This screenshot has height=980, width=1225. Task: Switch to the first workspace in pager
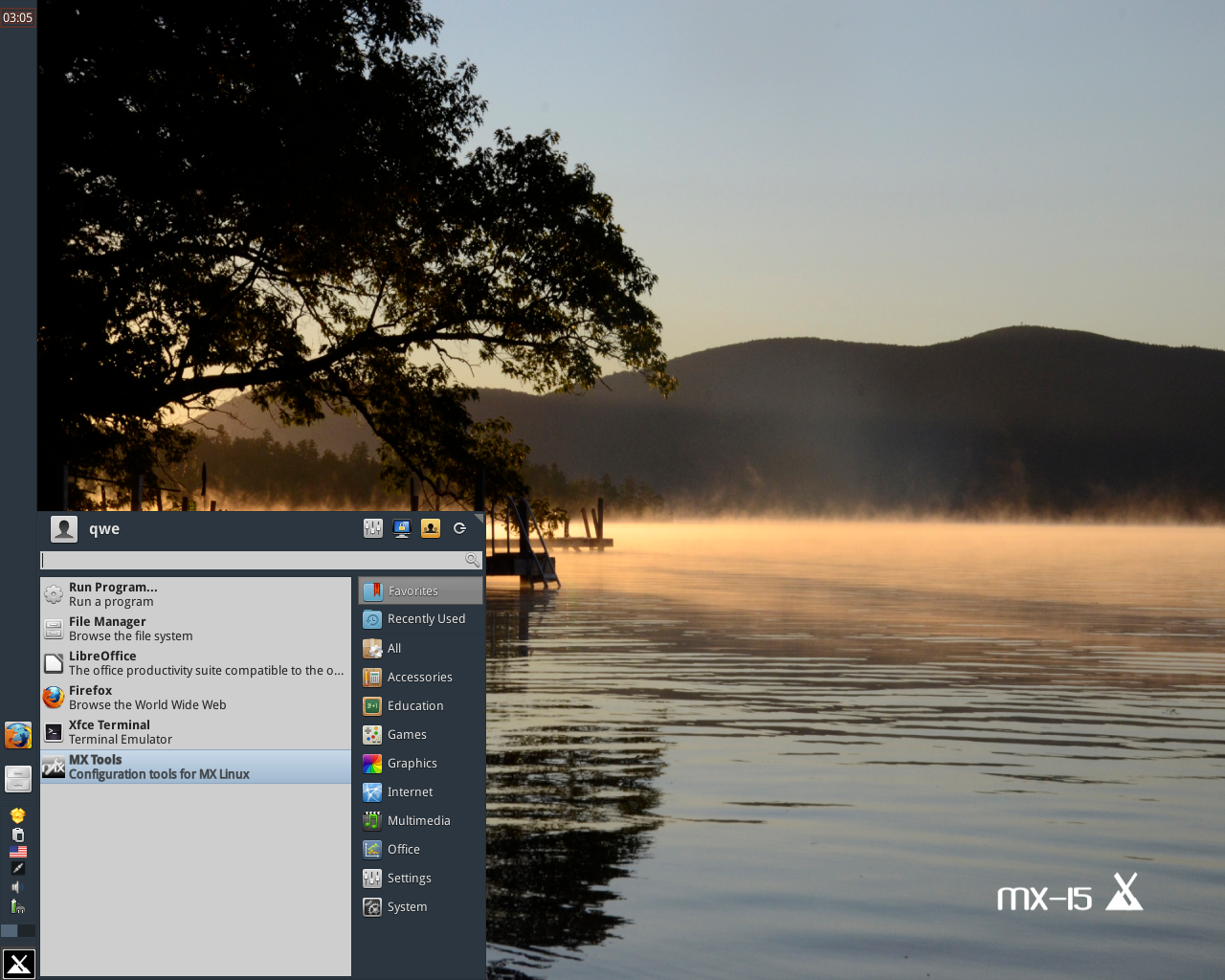pos(10,930)
